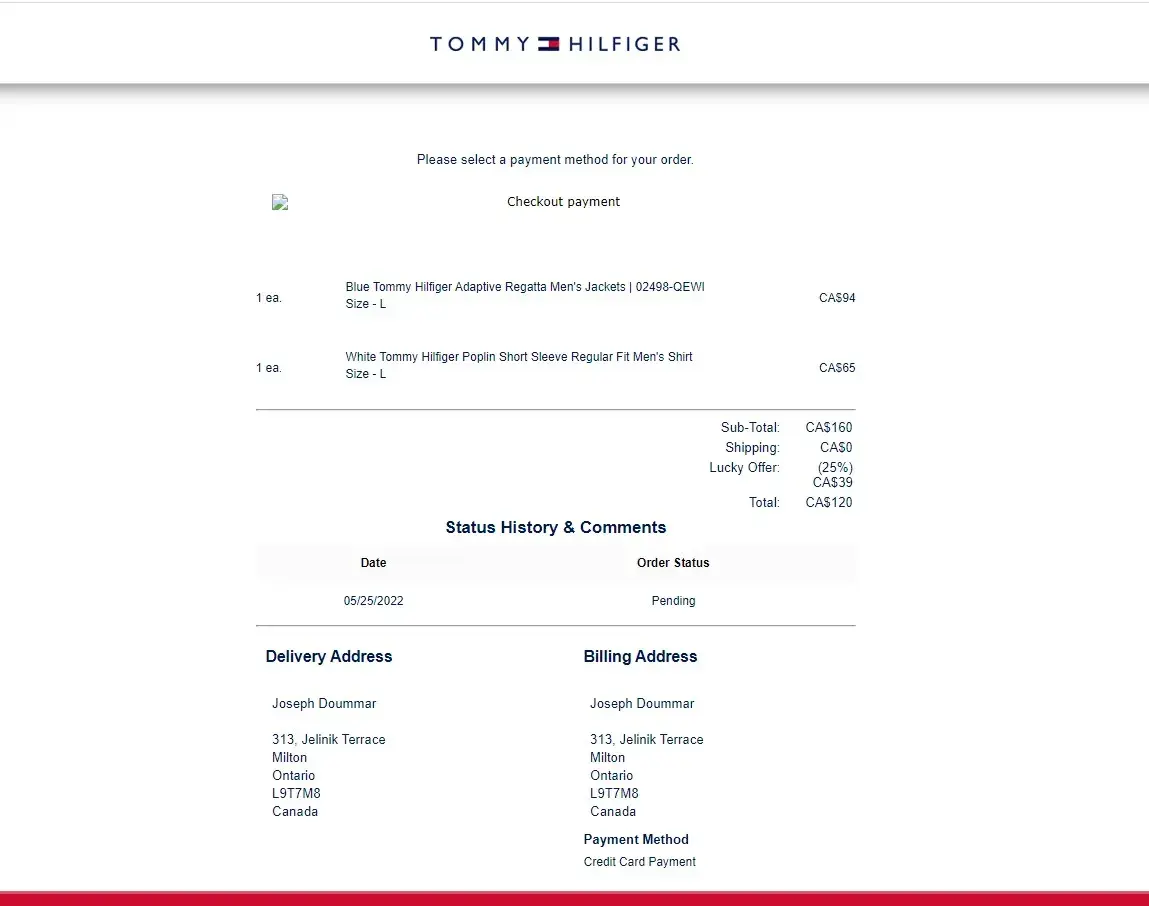Click 'Status History & Comments' heading
The width and height of the screenshot is (1149, 906).
click(x=555, y=527)
